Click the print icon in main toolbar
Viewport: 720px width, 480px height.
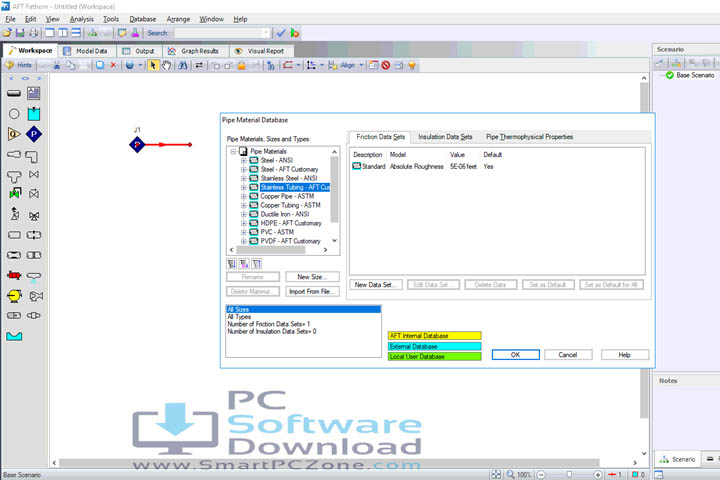[x=34, y=33]
